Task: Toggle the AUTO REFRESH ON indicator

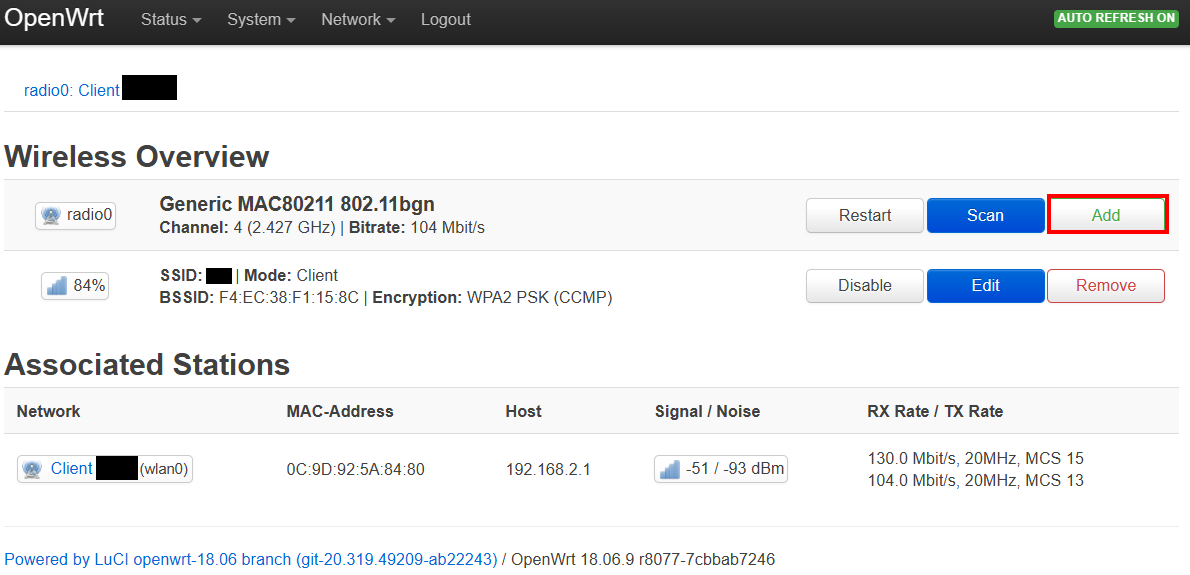Action: pos(1115,19)
